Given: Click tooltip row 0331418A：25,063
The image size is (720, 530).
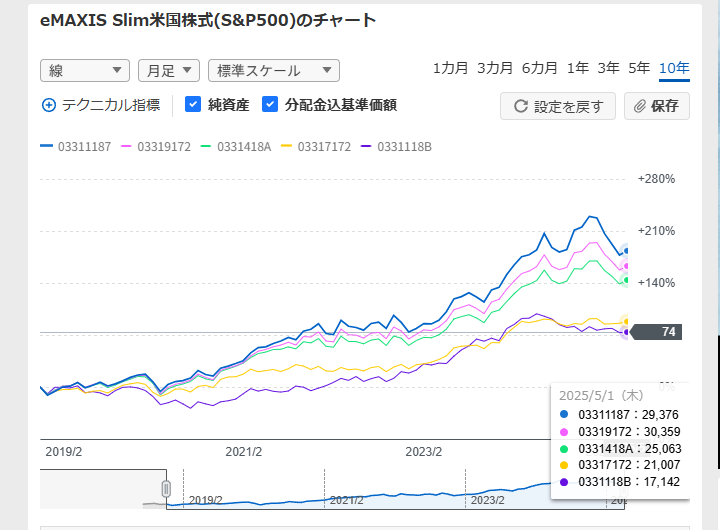Looking at the screenshot, I should pyautogui.click(x=620, y=449).
